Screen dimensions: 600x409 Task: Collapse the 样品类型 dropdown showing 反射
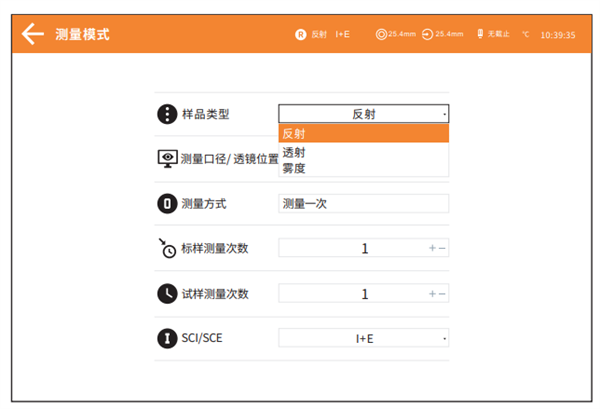click(x=363, y=114)
